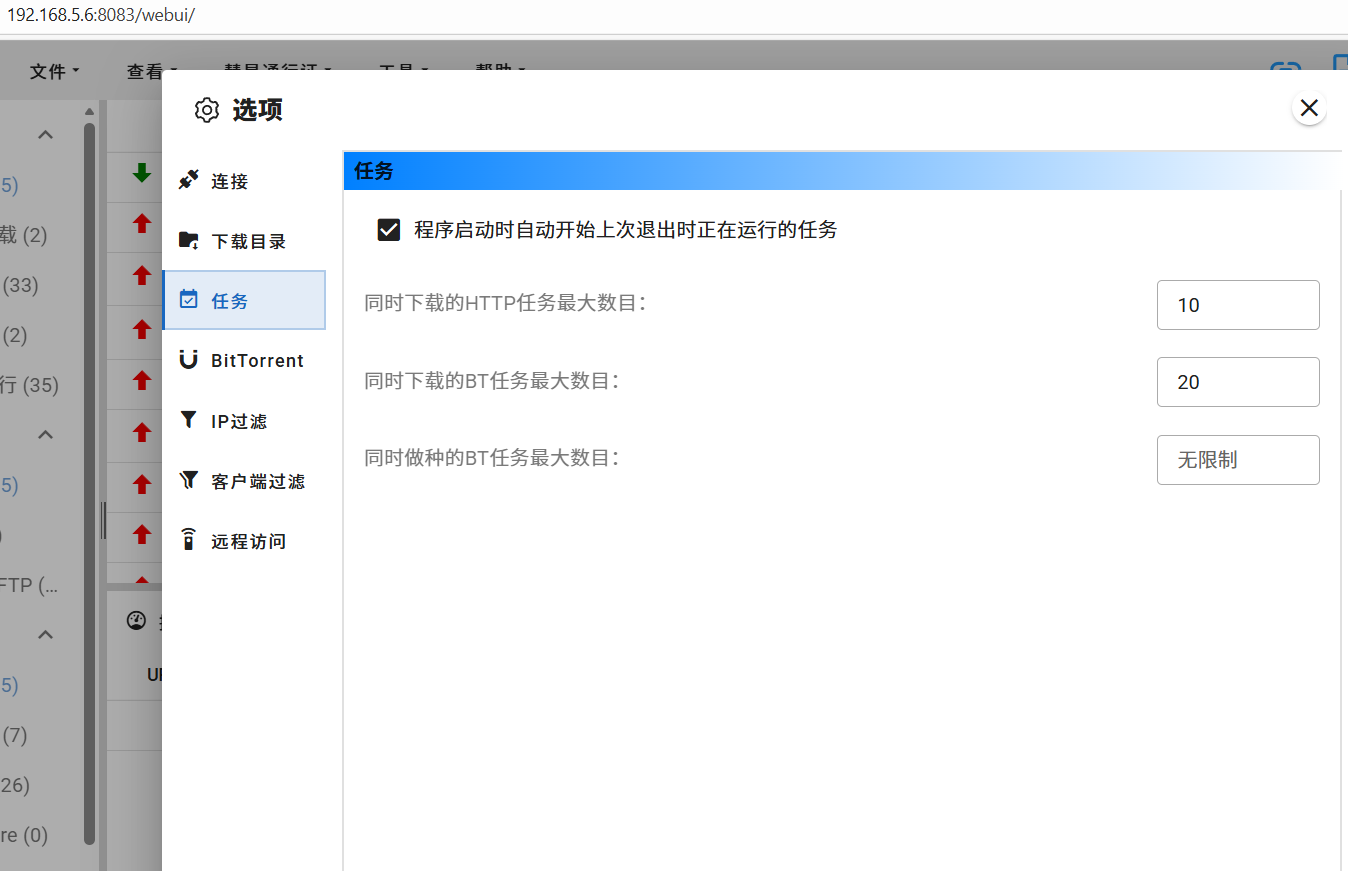Click the 下载目录 folder icon

point(188,241)
